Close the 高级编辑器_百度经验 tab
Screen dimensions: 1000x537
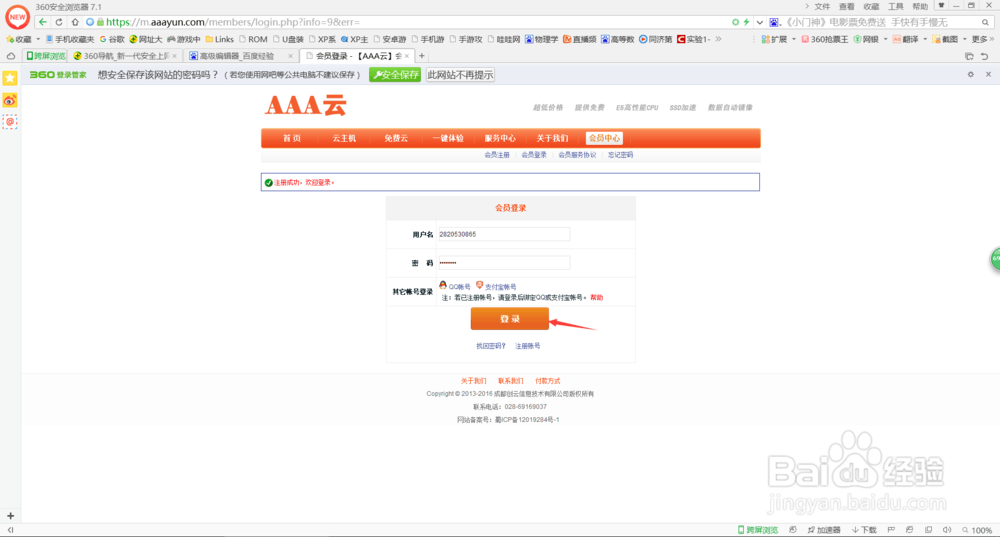(290, 56)
